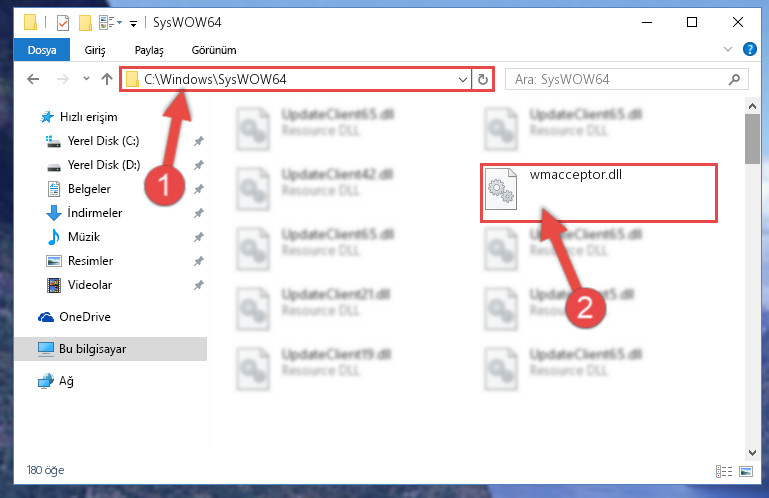Select the wmacceptor.dll file
The width and height of the screenshot is (769, 498).
599,193
